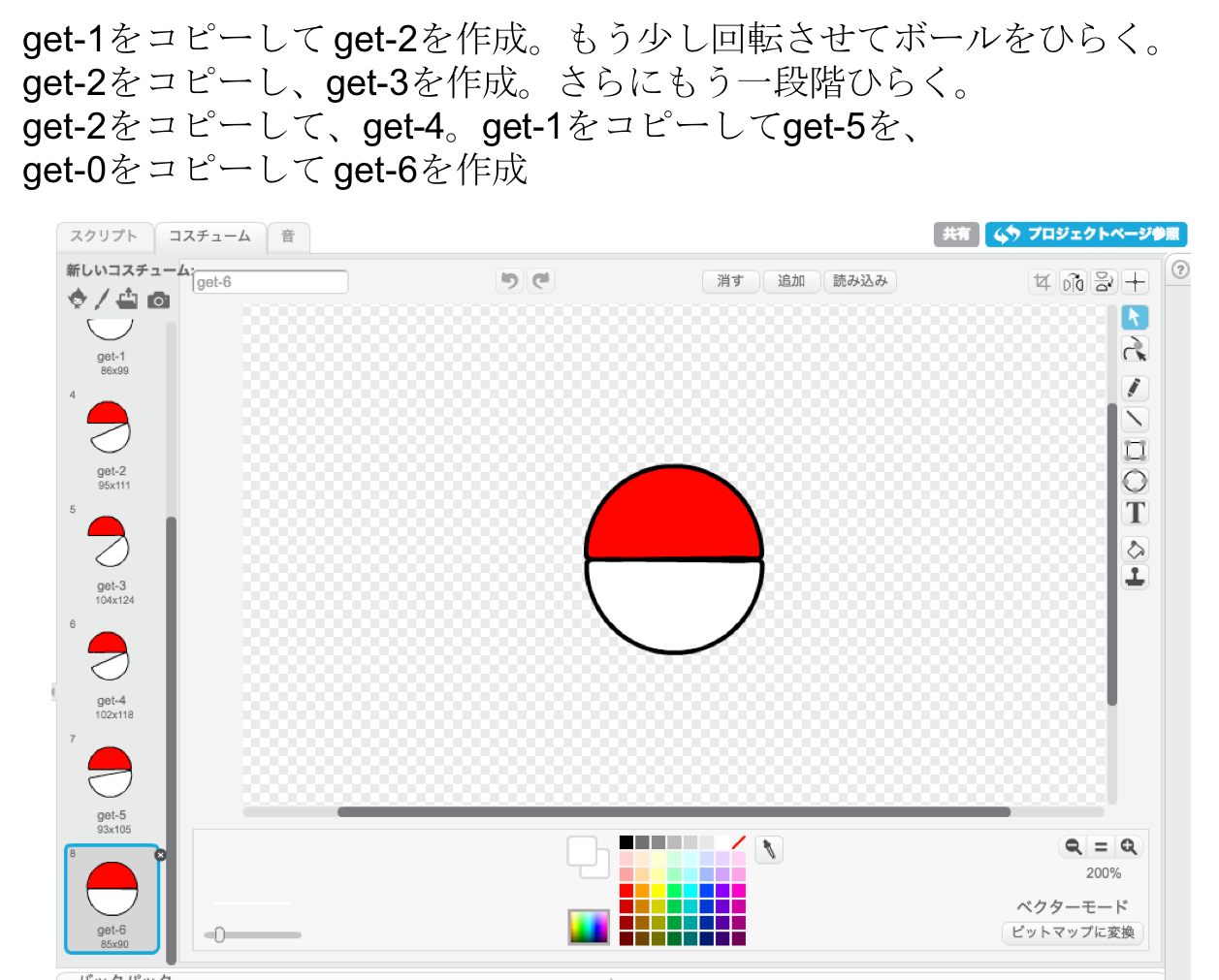
Task: Click the Crop icon
Action: tap(1043, 282)
